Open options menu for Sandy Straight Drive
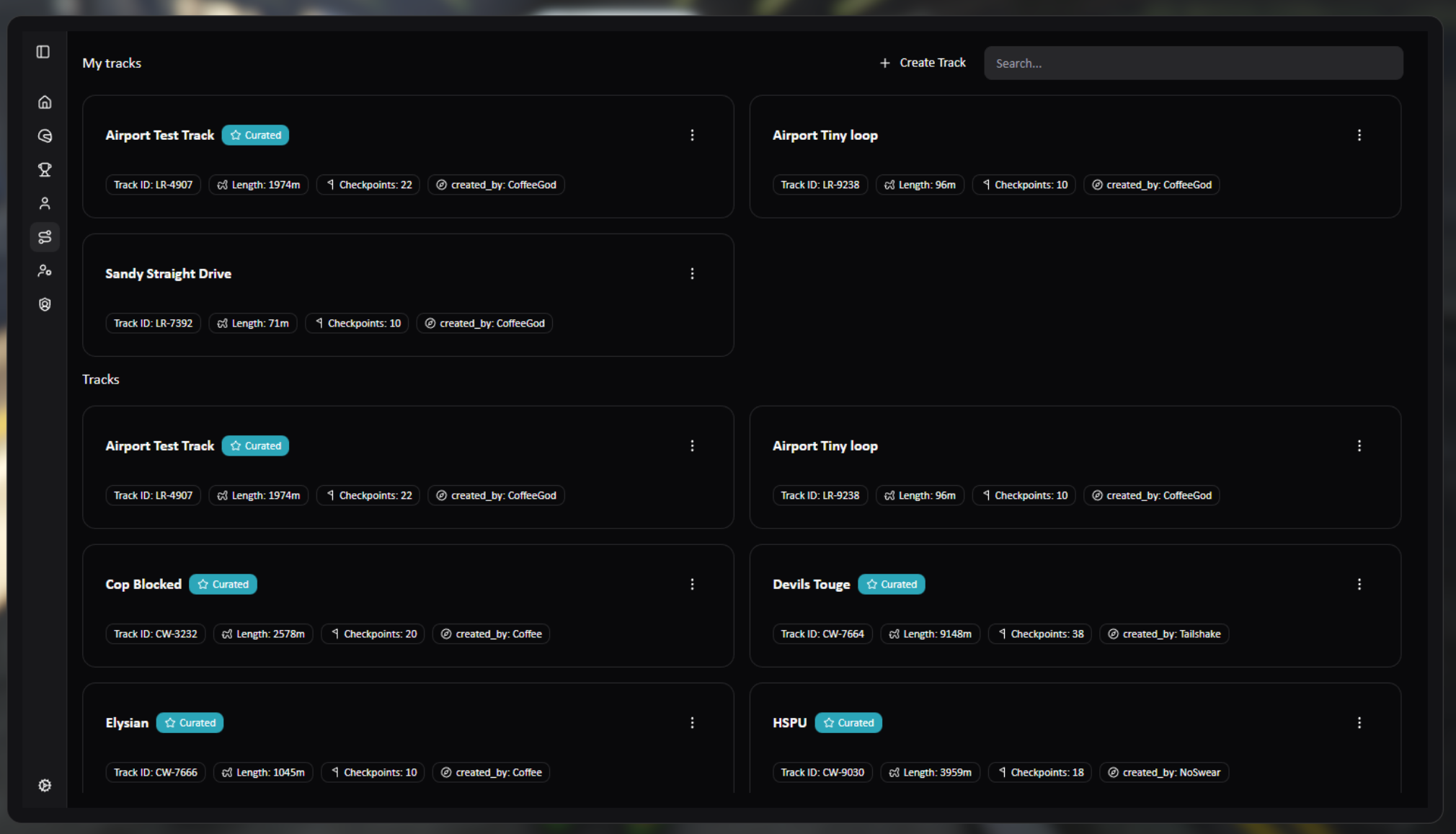This screenshot has height=834, width=1456. click(x=692, y=274)
